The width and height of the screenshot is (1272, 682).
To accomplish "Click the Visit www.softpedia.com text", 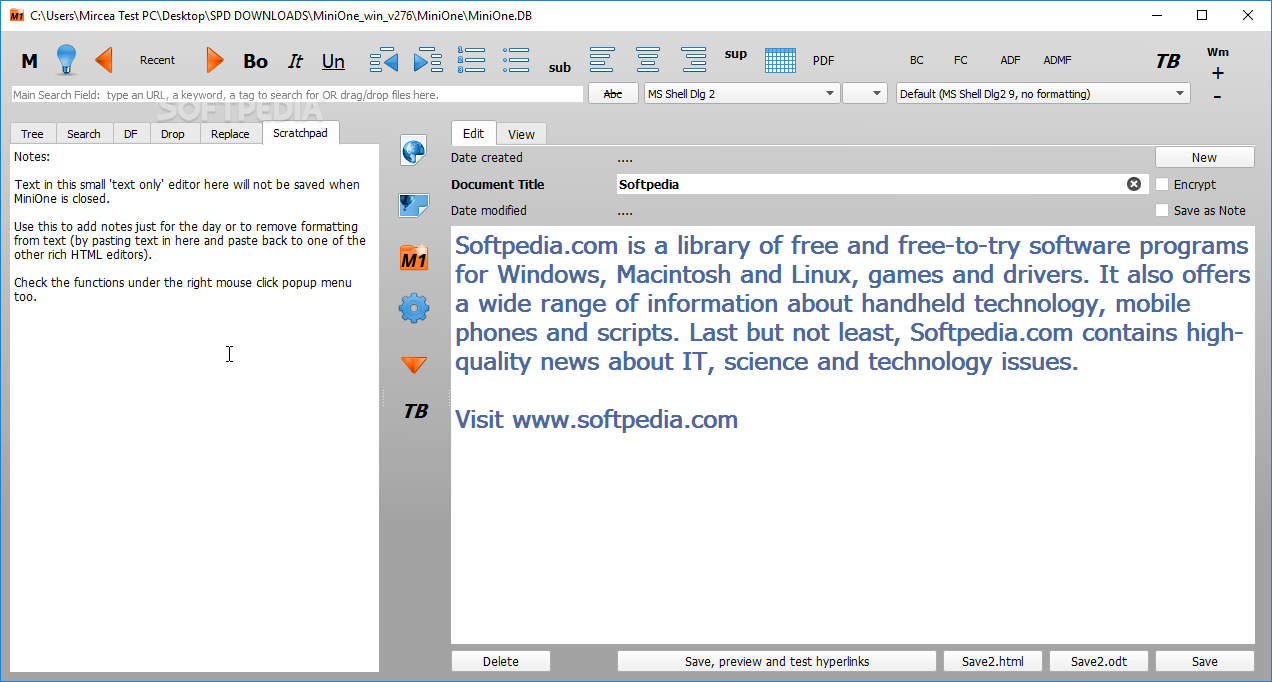I will [x=596, y=420].
